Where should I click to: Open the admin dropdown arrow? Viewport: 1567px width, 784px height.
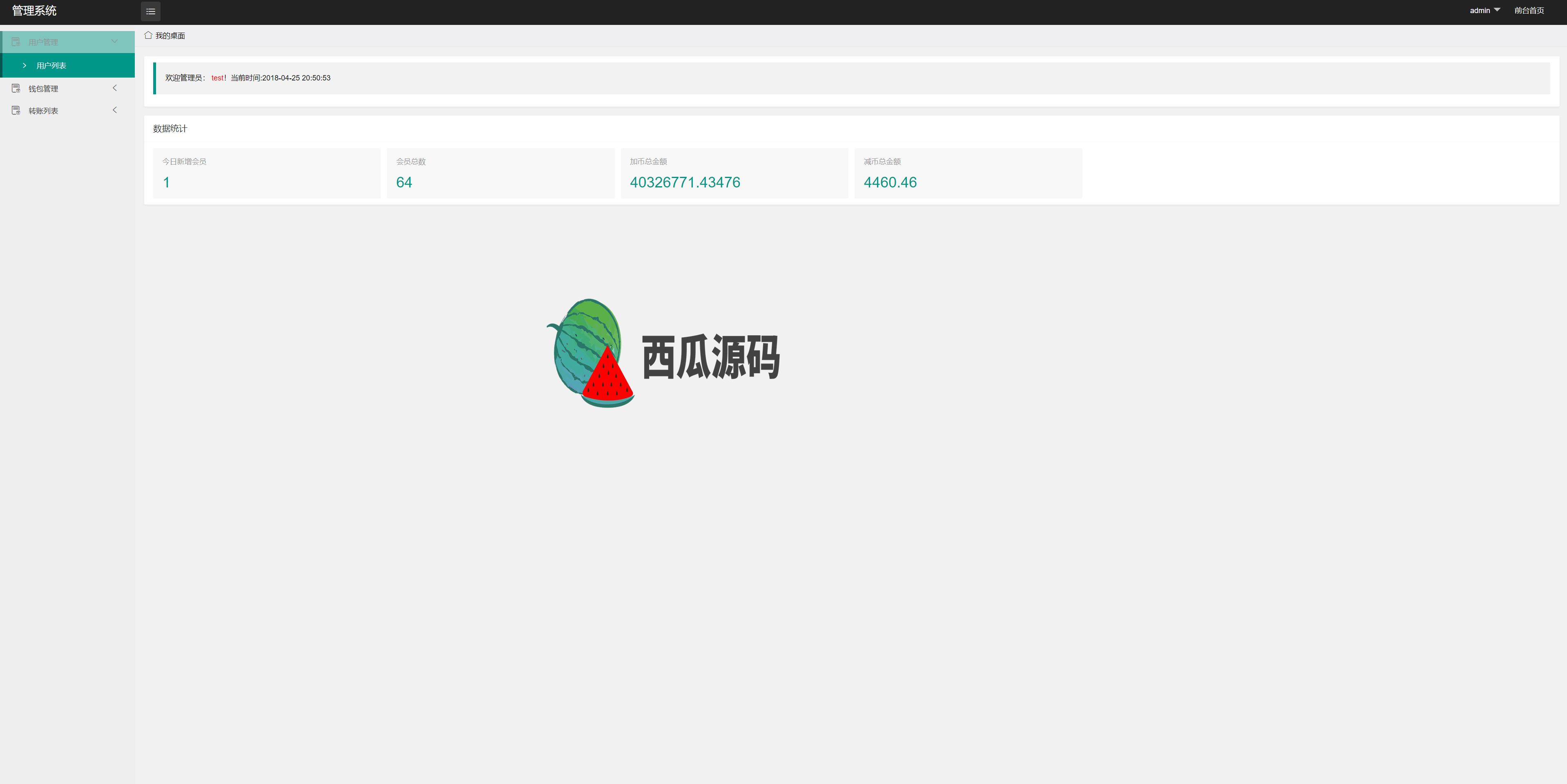tap(1497, 10)
